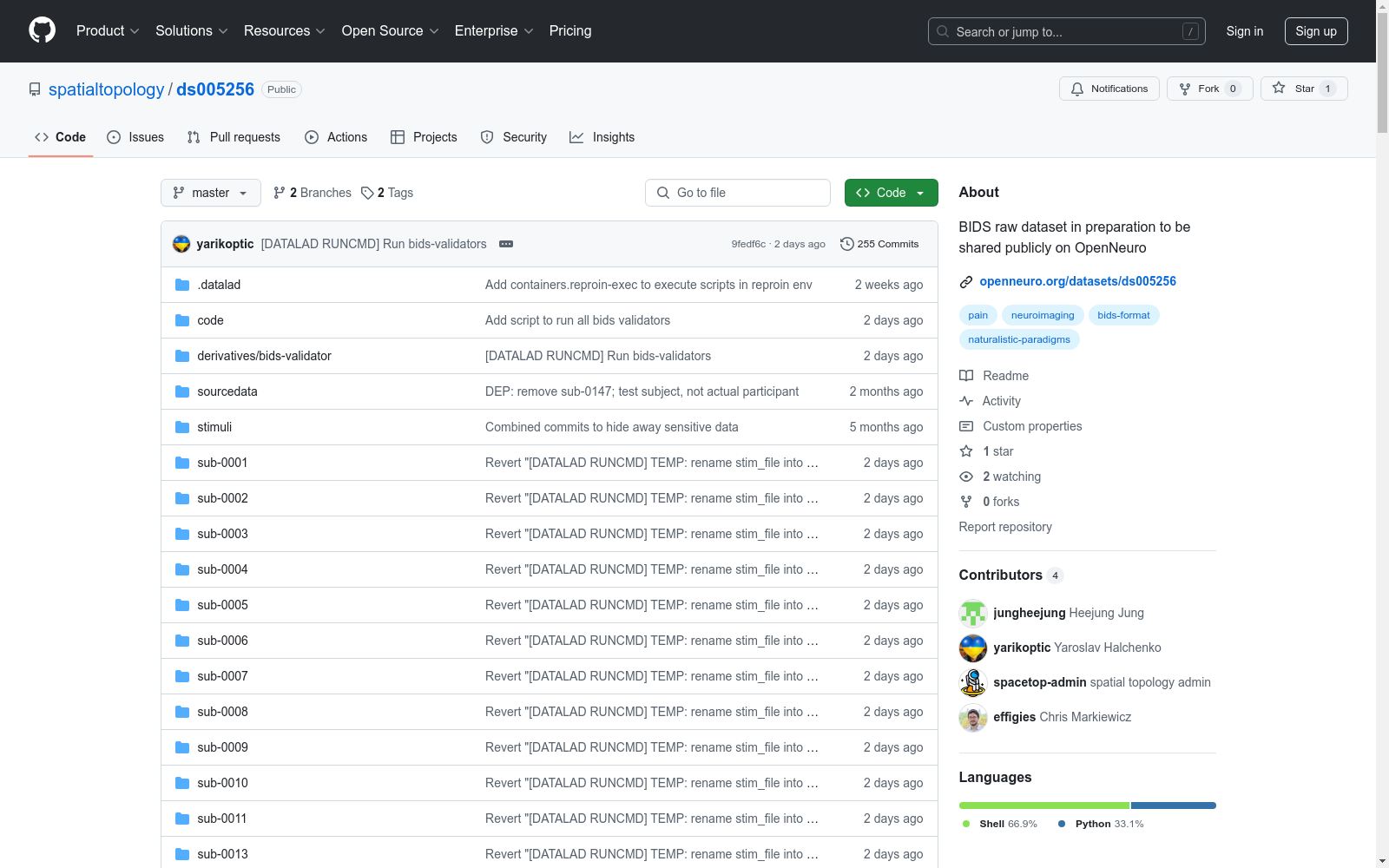The width and height of the screenshot is (1389, 868).
Task: Open the Product dropdown menu
Action: [x=108, y=30]
